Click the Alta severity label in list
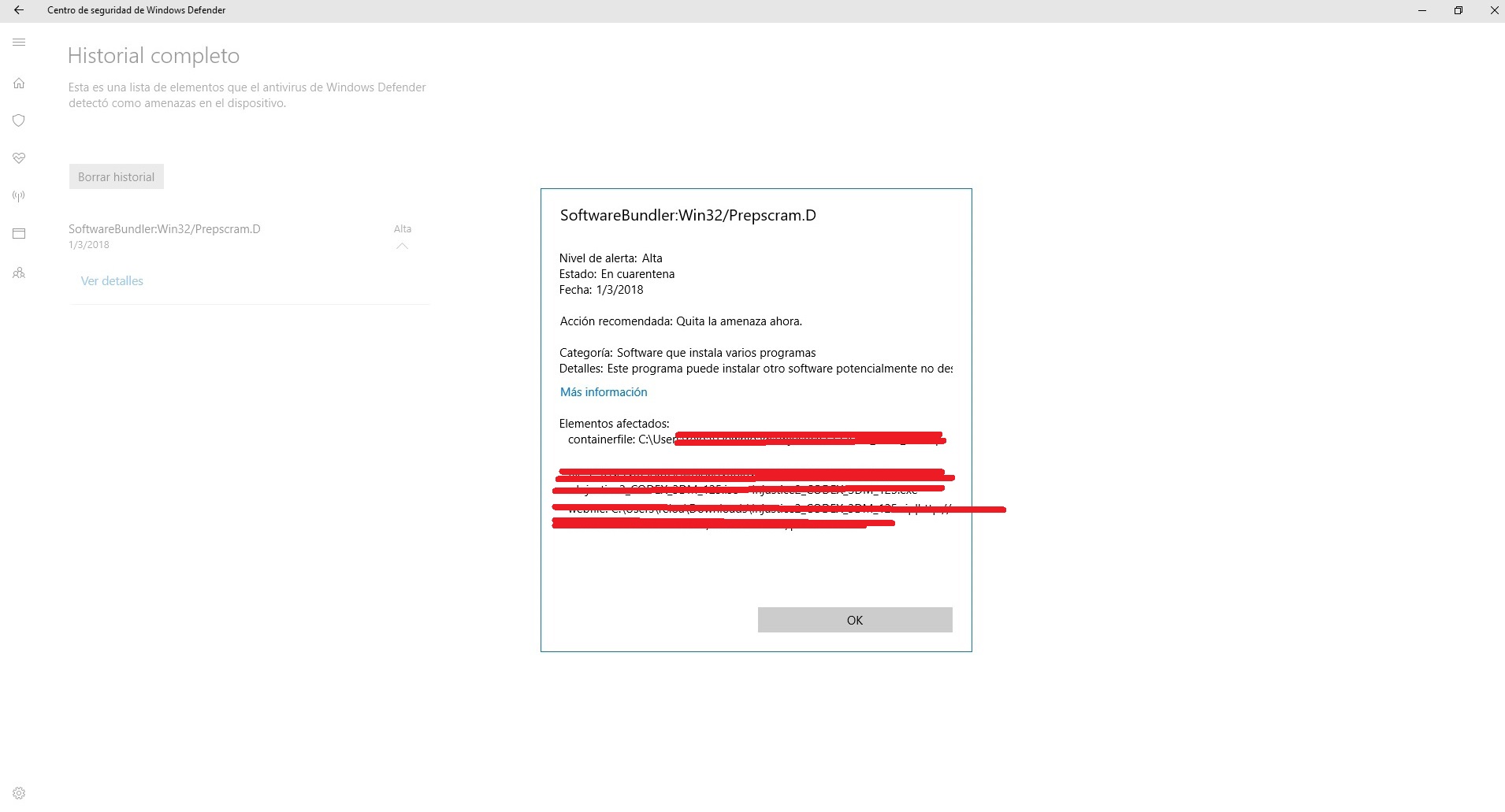This screenshot has height=812, width=1505. click(403, 229)
